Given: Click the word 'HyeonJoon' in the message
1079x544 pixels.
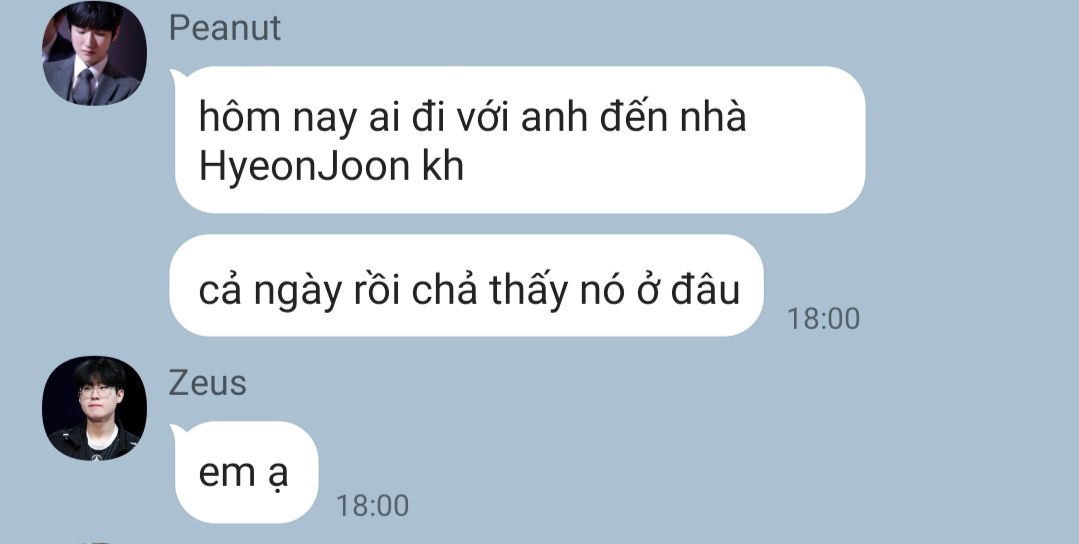Looking at the screenshot, I should [304, 167].
